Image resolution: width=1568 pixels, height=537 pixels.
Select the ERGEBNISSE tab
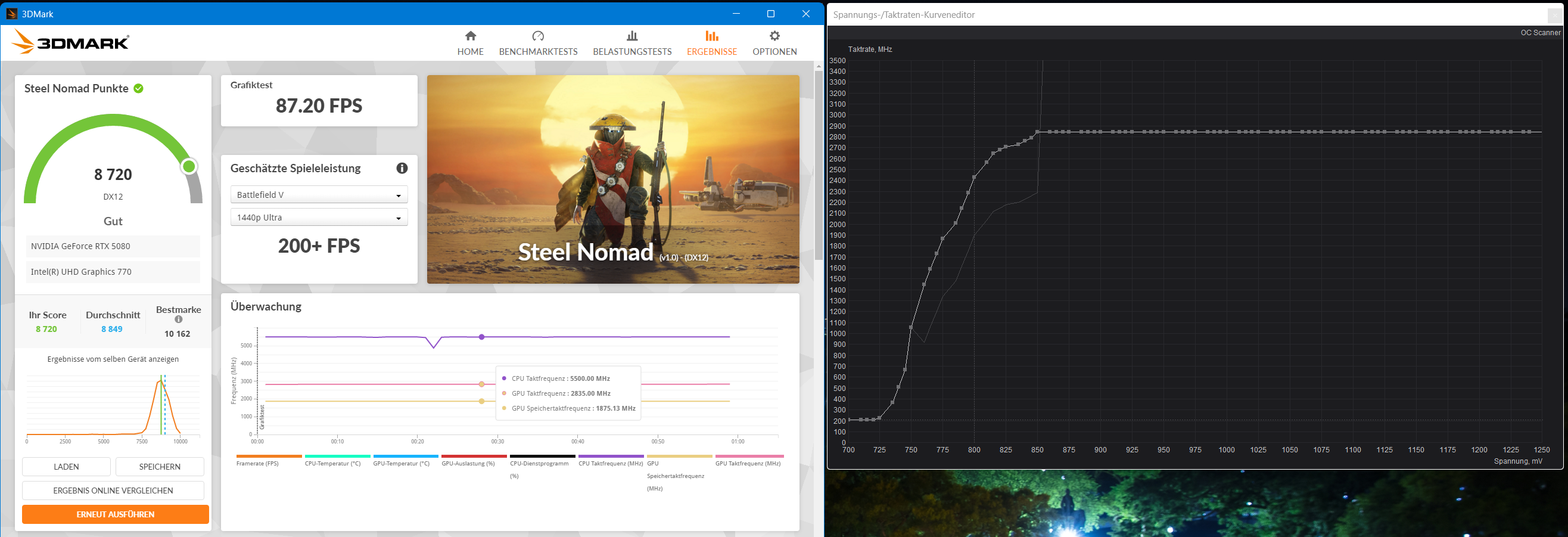(x=711, y=44)
